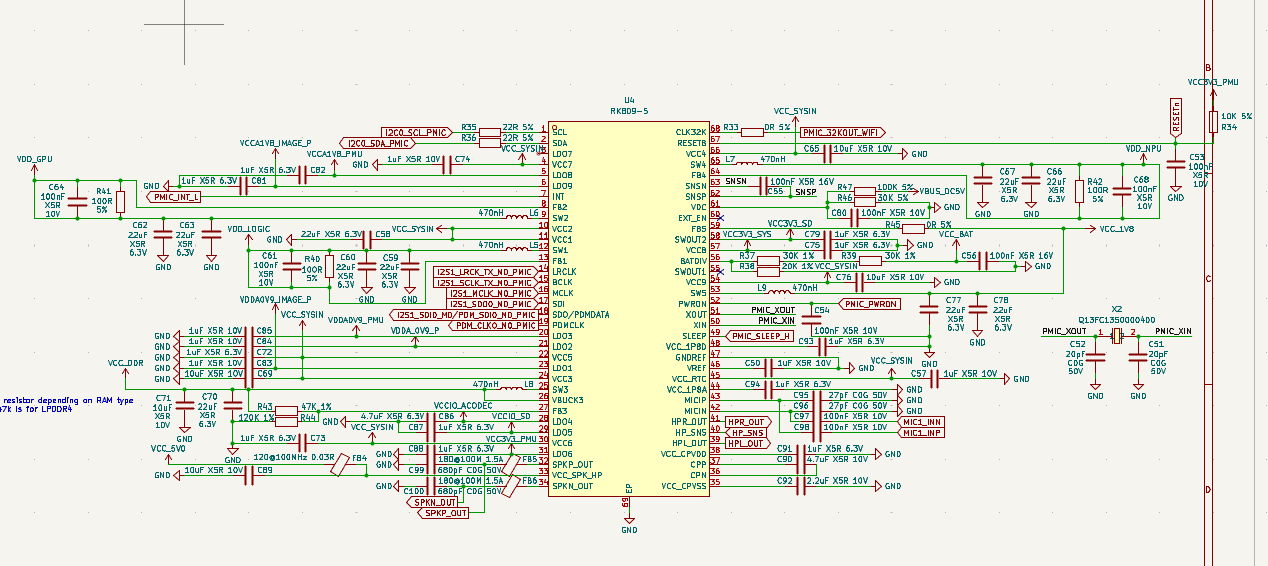Image resolution: width=1268 pixels, height=566 pixels.
Task: Select capacitor C51 near PMIC_XIN
Action: point(1137,356)
